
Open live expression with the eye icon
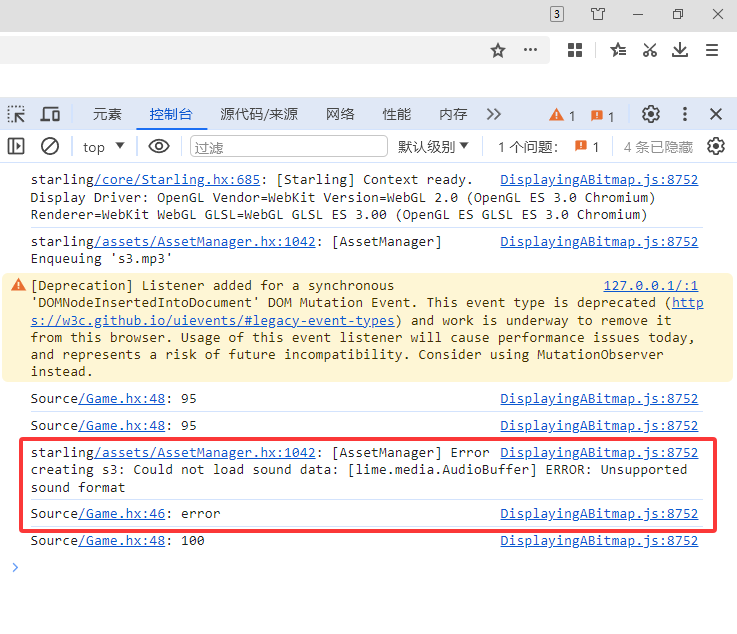point(158,146)
